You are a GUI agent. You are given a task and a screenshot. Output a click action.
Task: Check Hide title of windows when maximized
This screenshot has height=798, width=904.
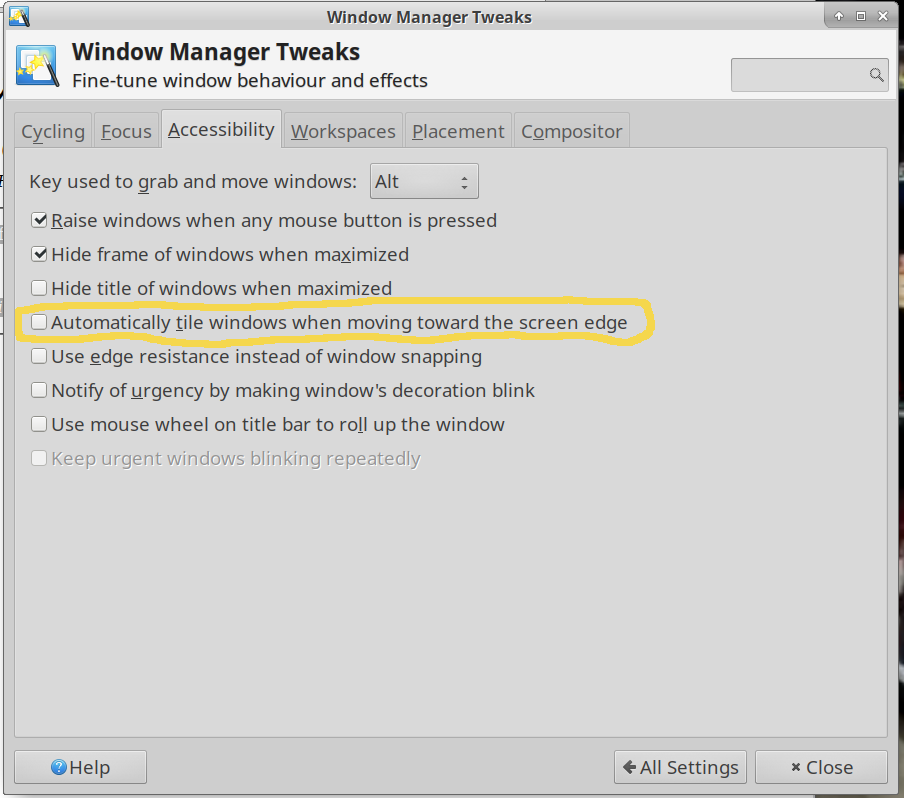click(x=39, y=288)
